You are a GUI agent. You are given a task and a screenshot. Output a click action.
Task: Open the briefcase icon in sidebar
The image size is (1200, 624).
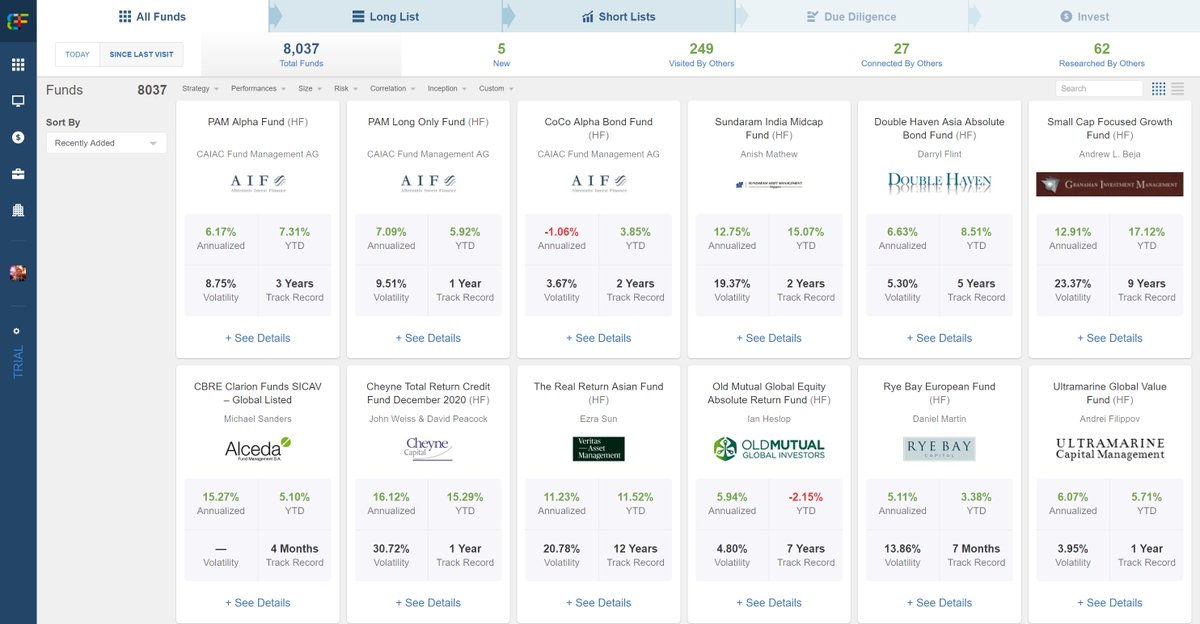pyautogui.click(x=18, y=174)
